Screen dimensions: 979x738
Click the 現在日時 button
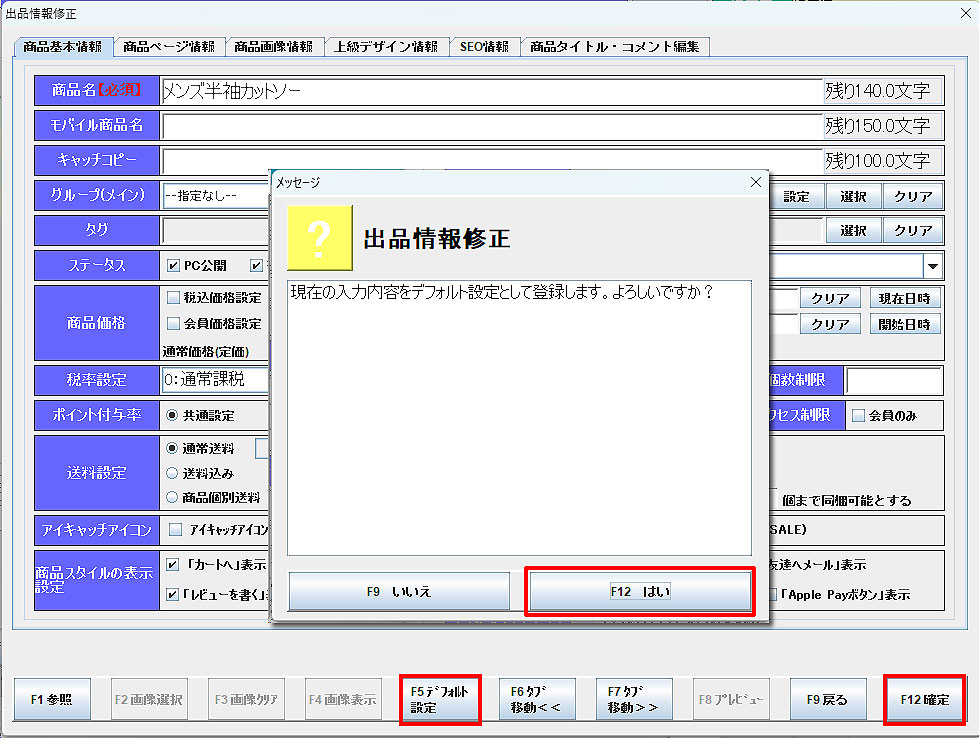905,298
